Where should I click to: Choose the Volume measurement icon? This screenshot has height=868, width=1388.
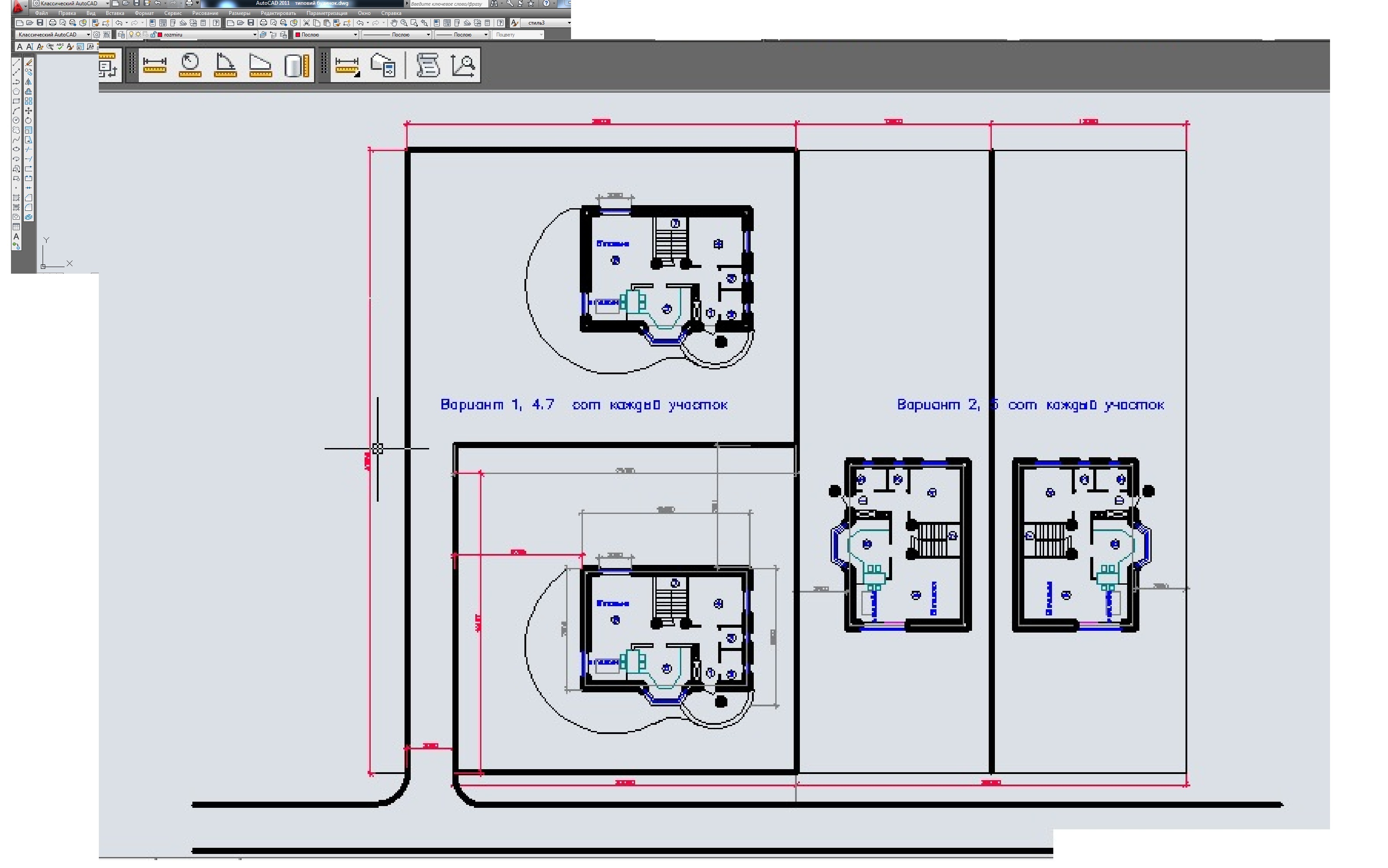296,65
